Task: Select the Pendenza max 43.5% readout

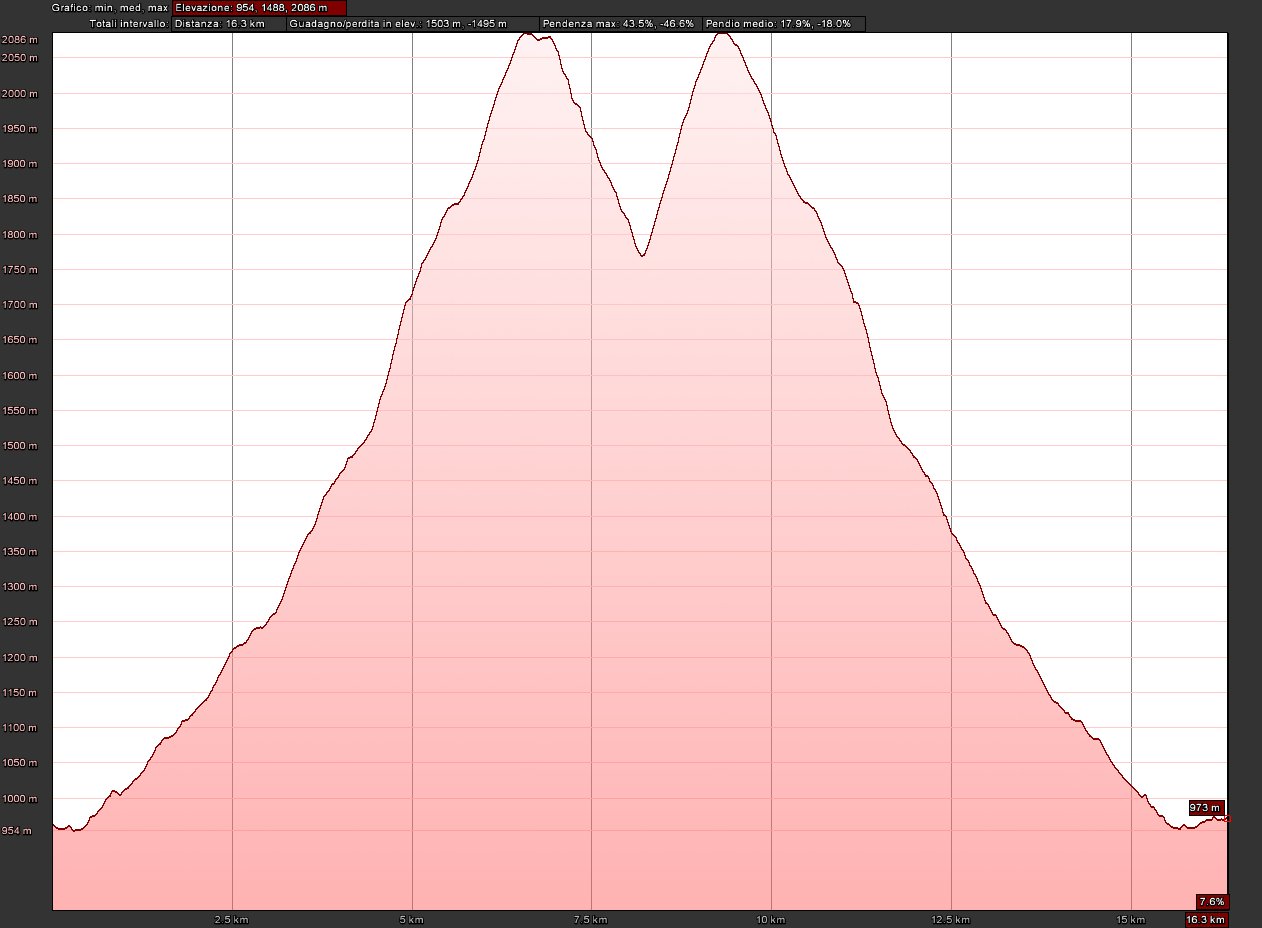Action: click(618, 23)
